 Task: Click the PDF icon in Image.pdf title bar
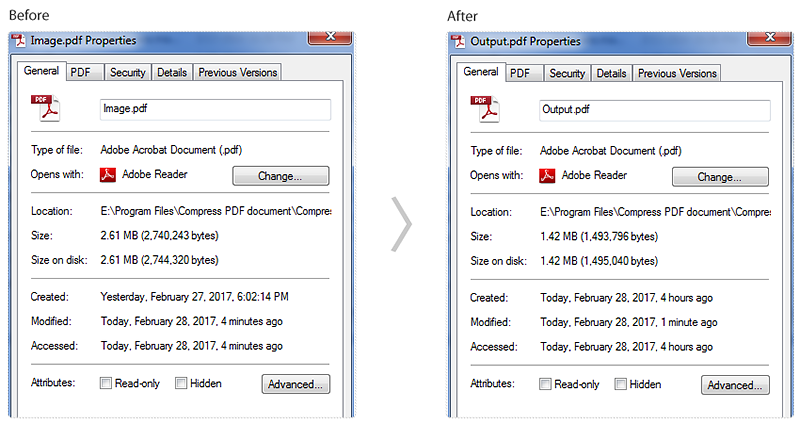(18, 41)
